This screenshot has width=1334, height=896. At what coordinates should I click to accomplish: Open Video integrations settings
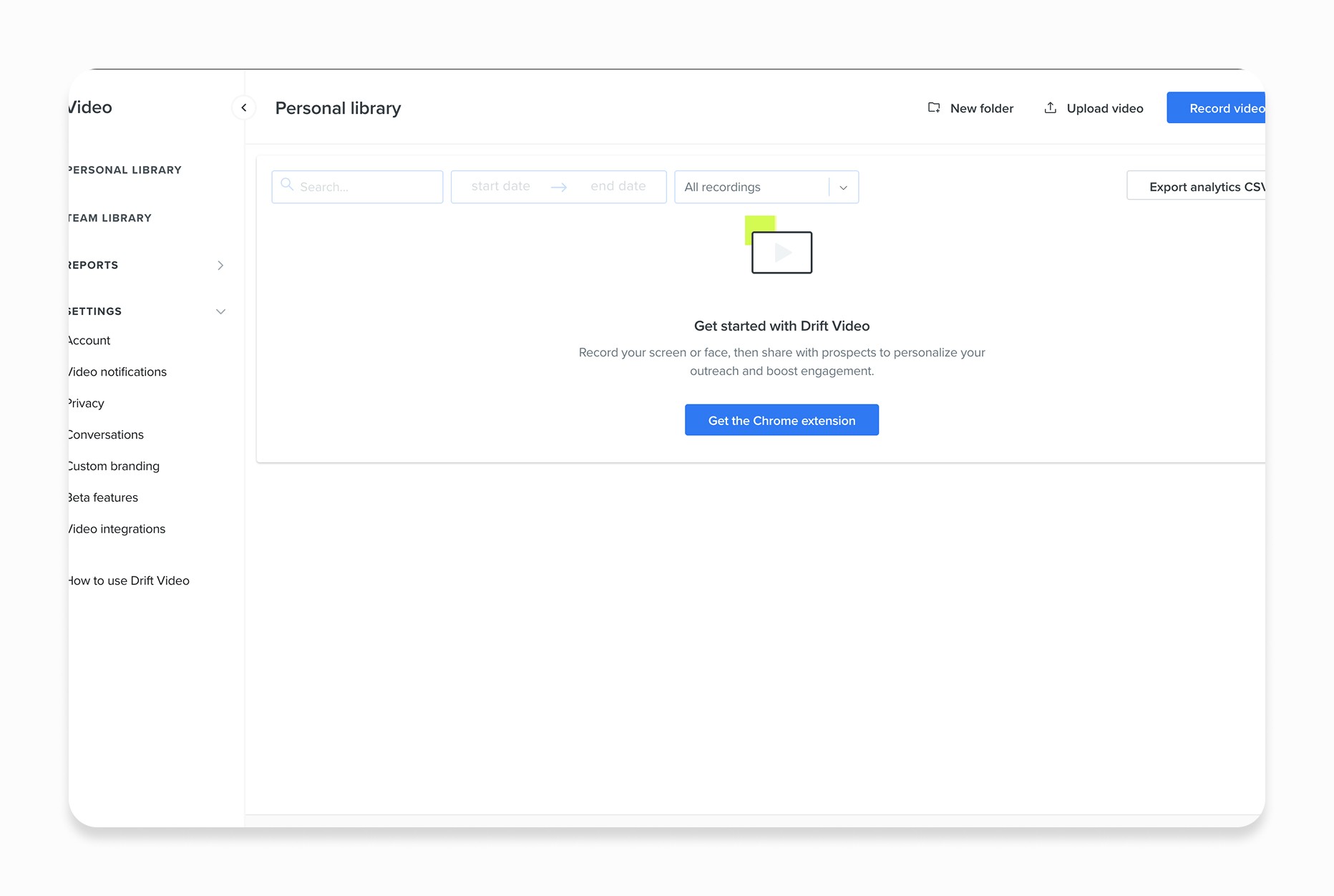(x=117, y=530)
